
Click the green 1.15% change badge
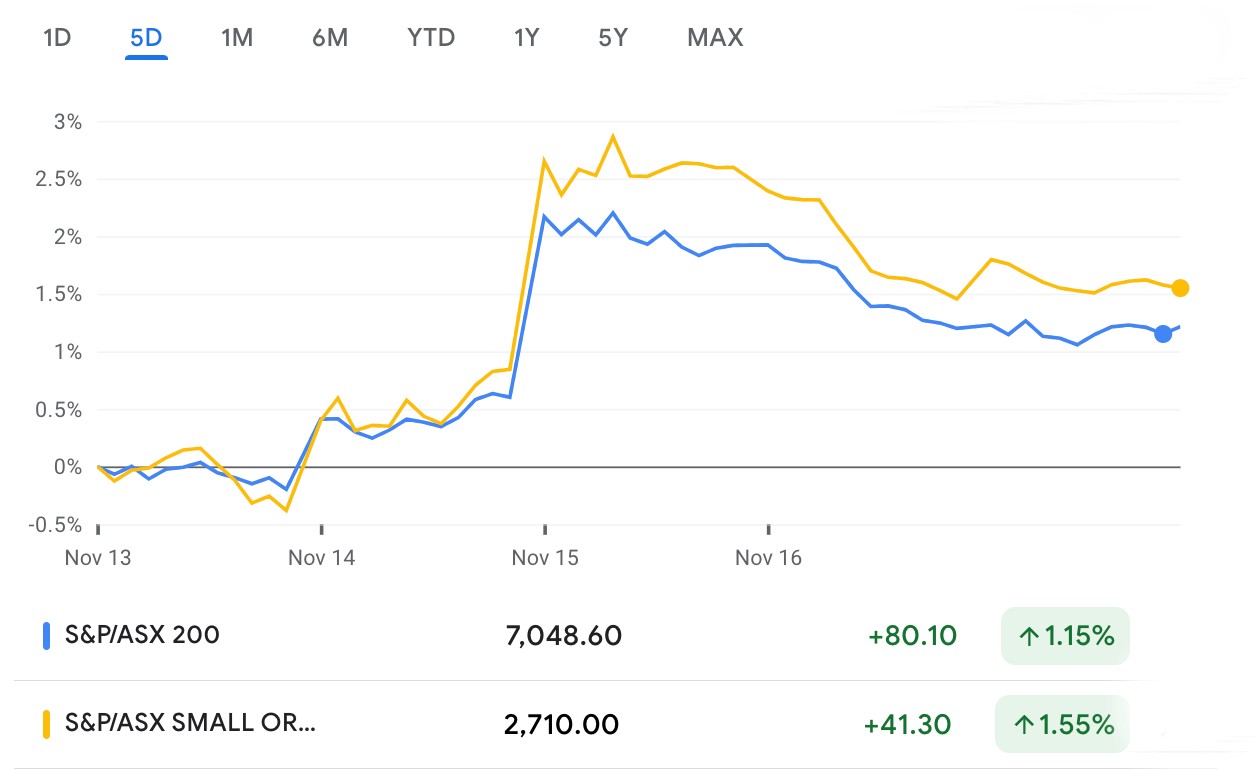click(1065, 635)
